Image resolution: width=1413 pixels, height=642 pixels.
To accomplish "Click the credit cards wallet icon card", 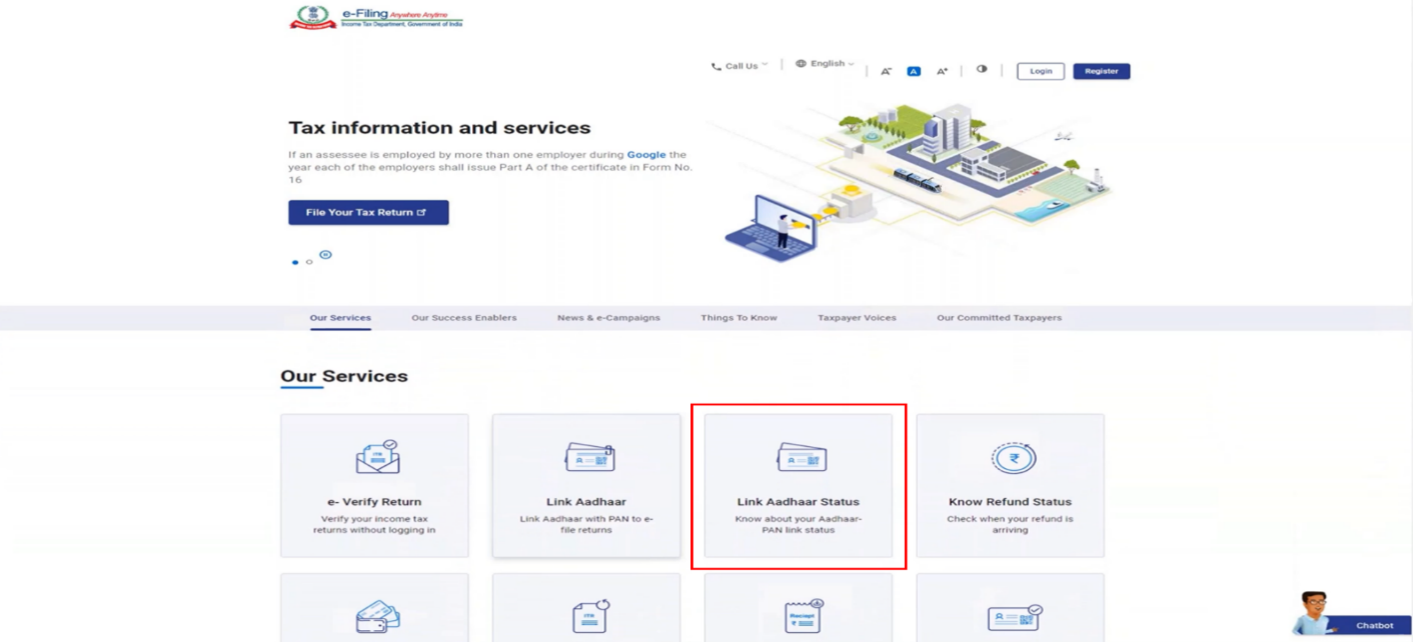I will point(377,615).
